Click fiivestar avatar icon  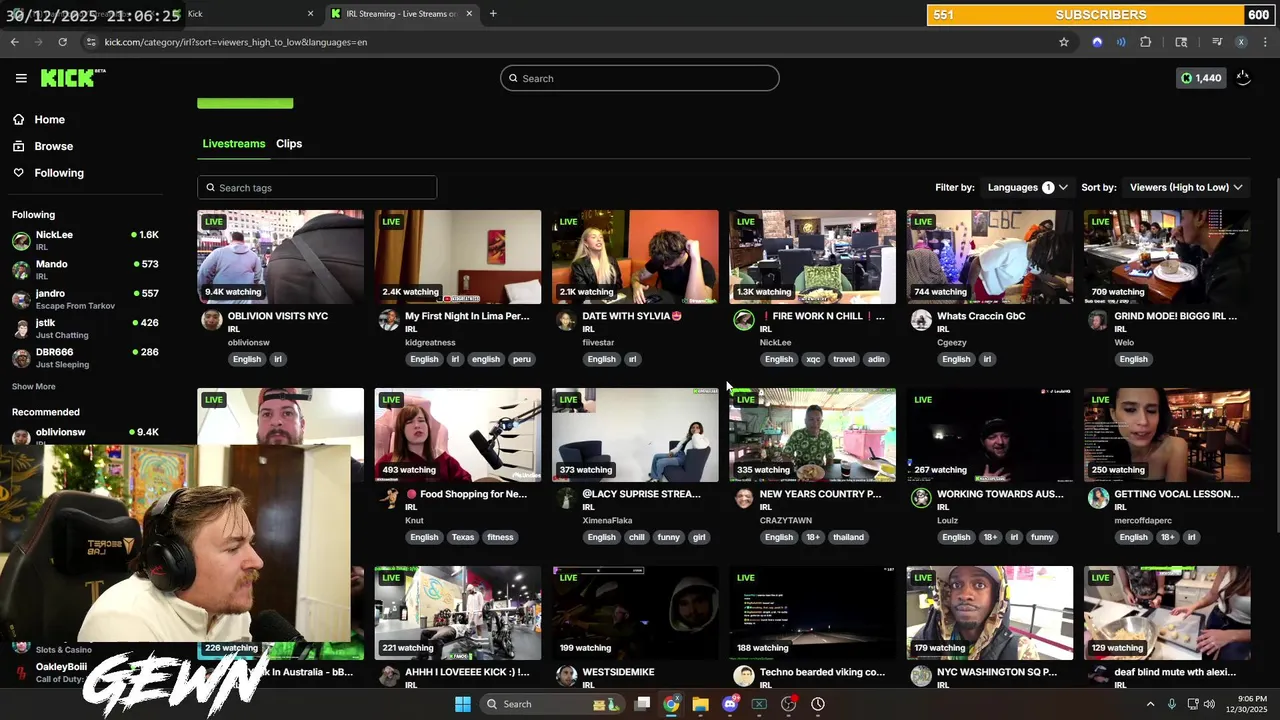click(x=566, y=320)
